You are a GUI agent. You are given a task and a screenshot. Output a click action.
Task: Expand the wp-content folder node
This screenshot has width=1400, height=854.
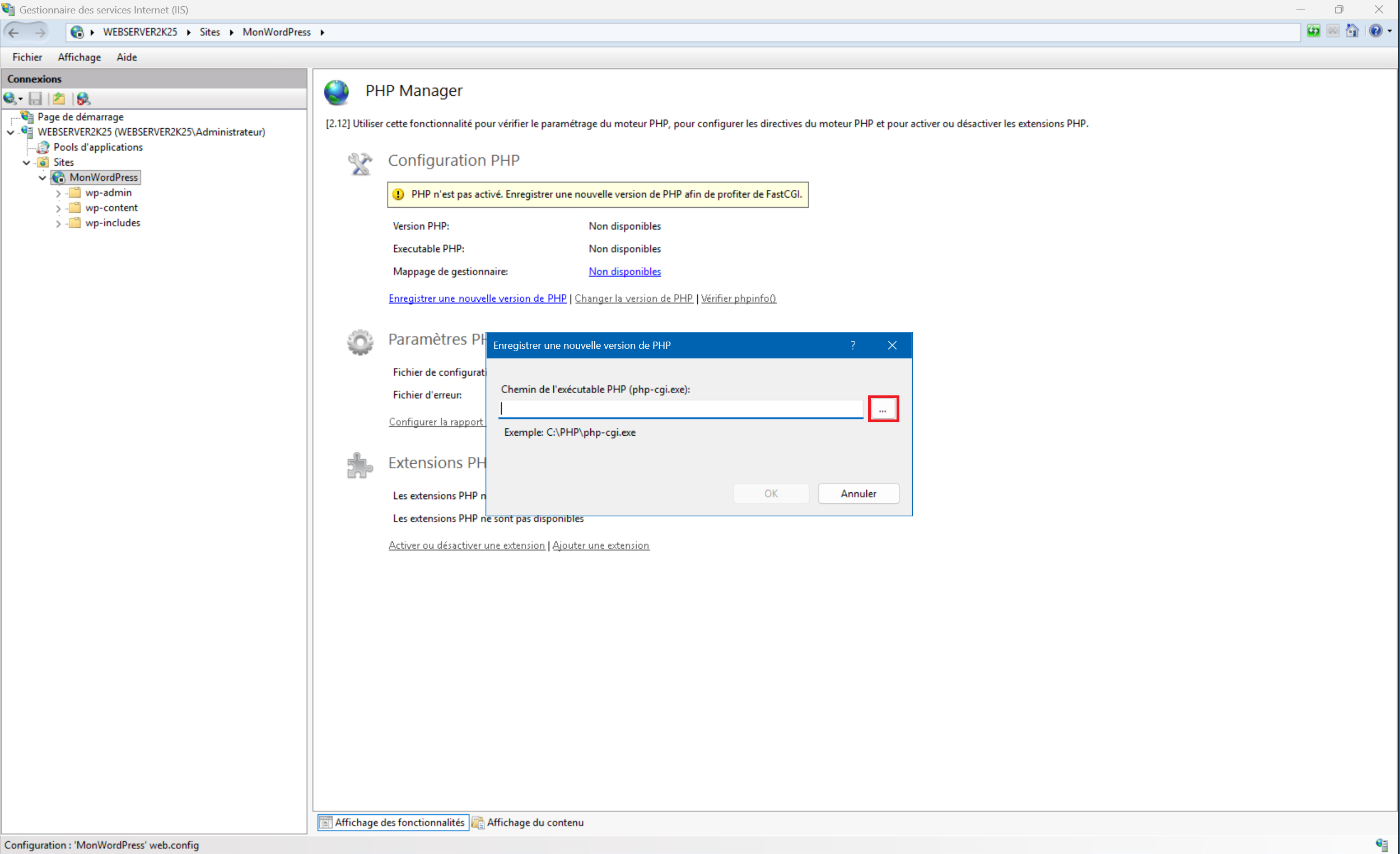pos(58,208)
